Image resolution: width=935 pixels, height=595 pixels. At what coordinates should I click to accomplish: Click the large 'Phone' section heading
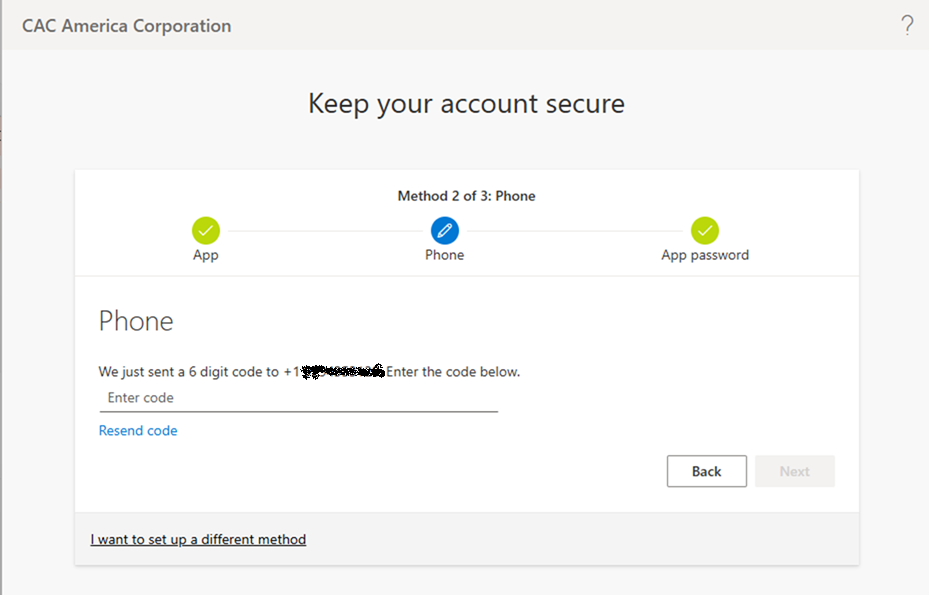point(136,321)
